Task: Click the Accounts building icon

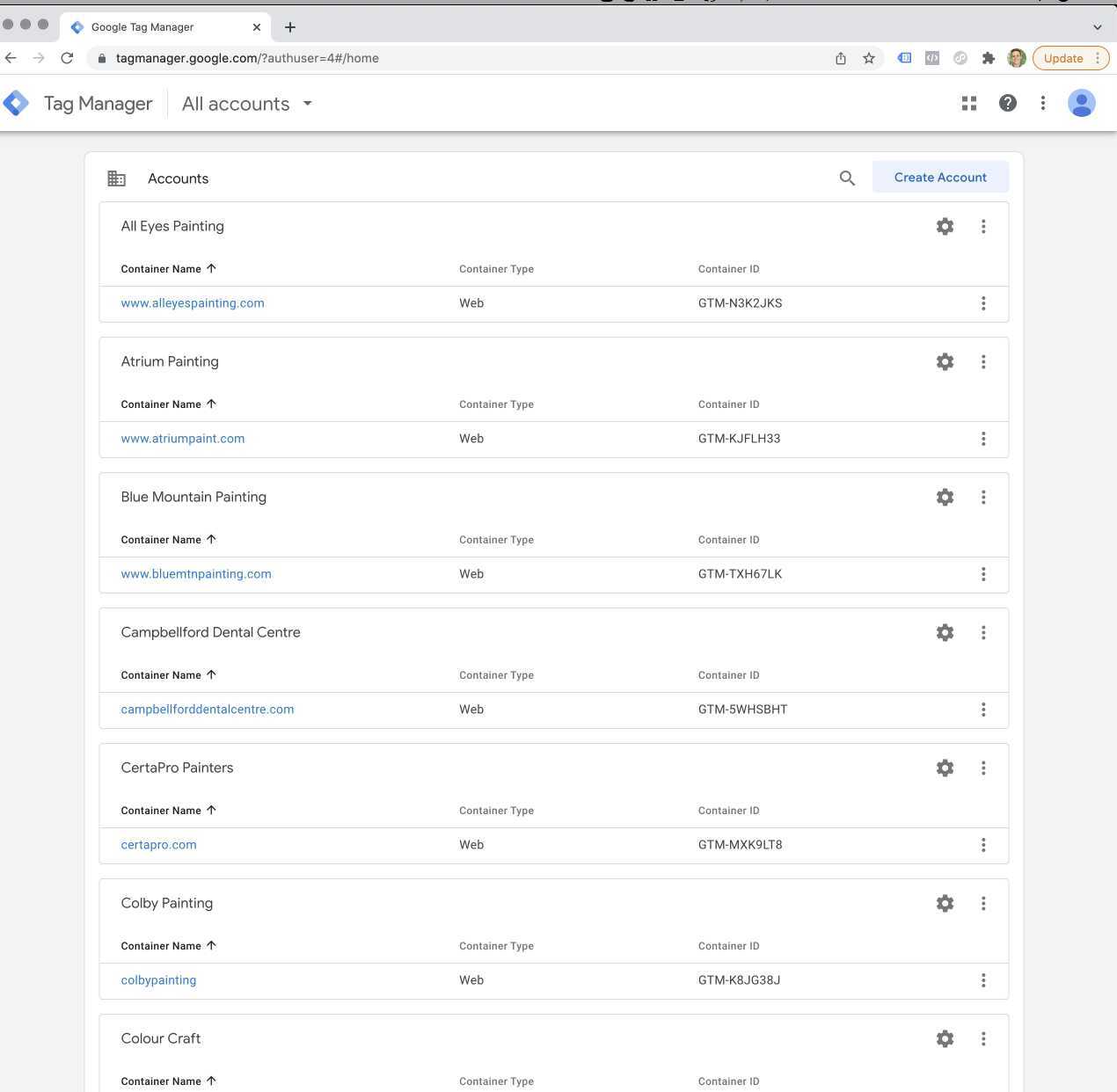Action: click(x=116, y=178)
